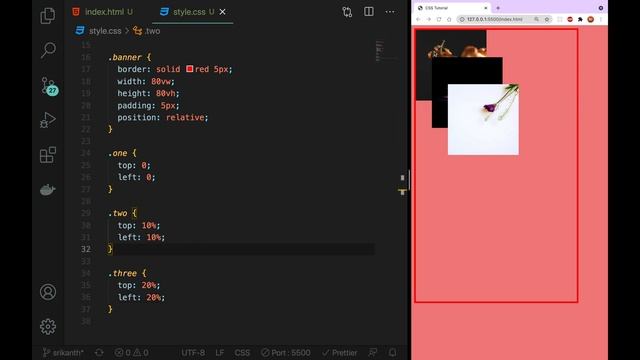The width and height of the screenshot is (640, 360).
Task: Close the CSS Tutorial browser tab
Action: (x=486, y=8)
